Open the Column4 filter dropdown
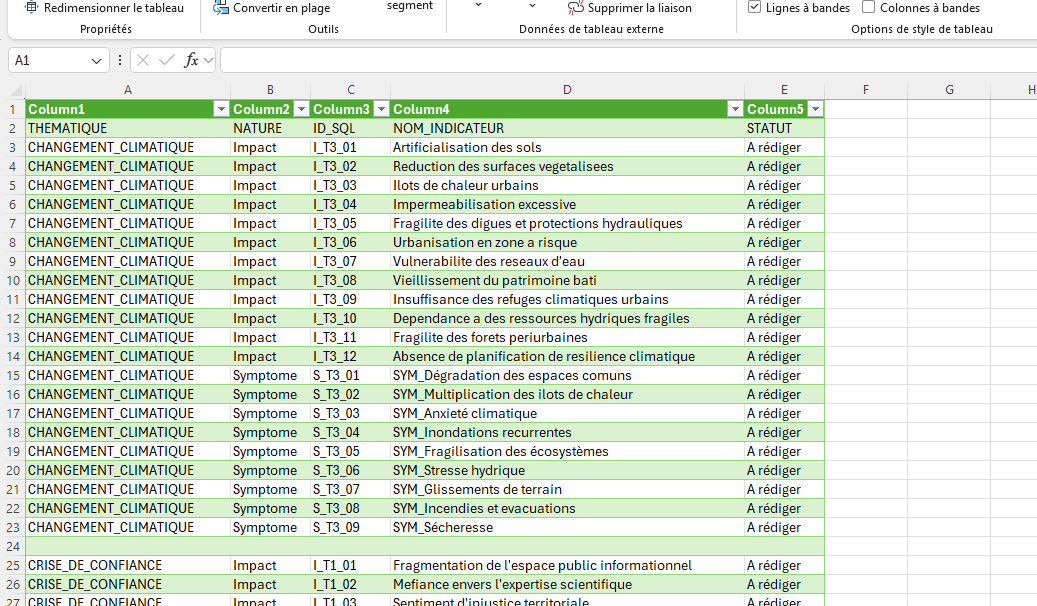 point(735,109)
